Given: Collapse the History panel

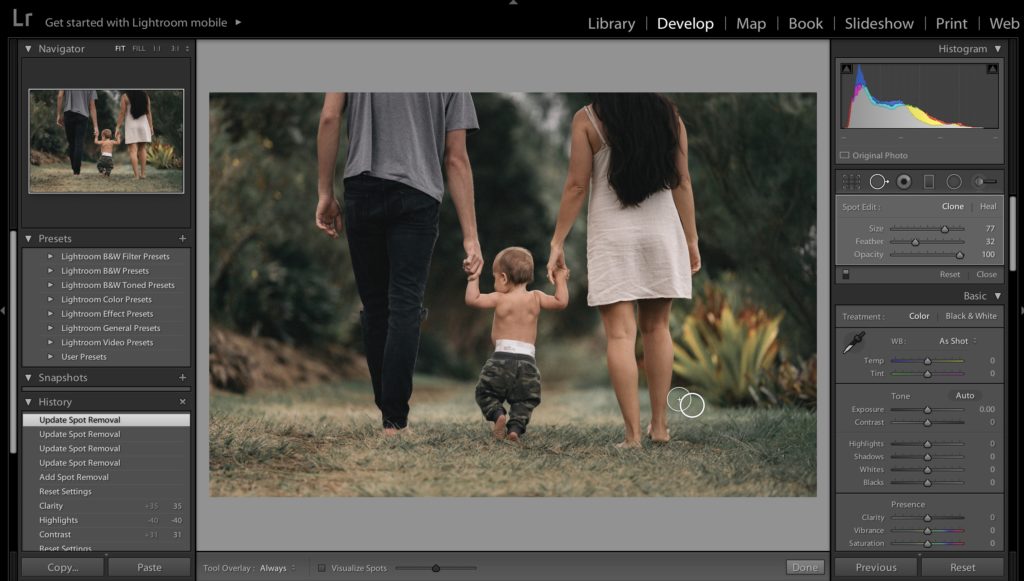Looking at the screenshot, I should [x=28, y=402].
